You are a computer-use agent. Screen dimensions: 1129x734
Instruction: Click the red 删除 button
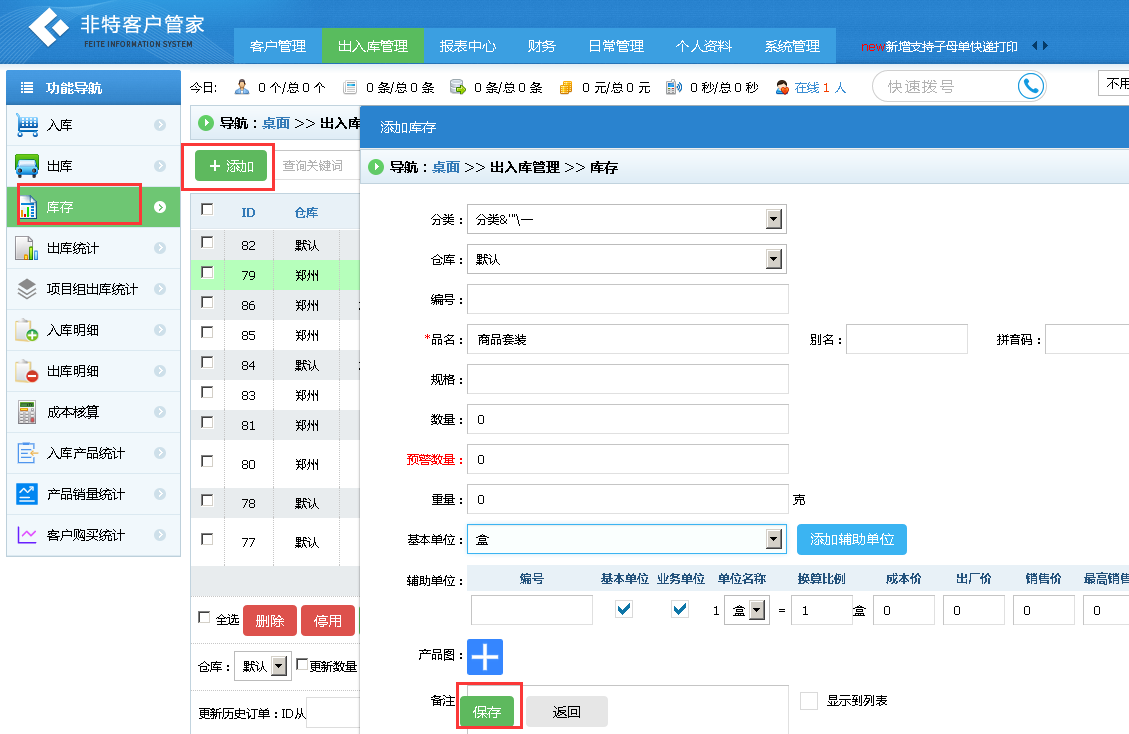click(x=269, y=621)
